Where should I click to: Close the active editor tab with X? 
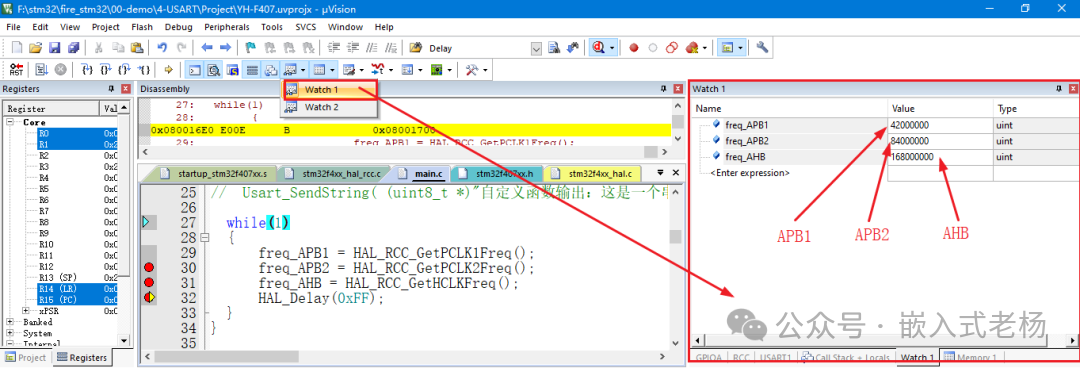[x=676, y=172]
